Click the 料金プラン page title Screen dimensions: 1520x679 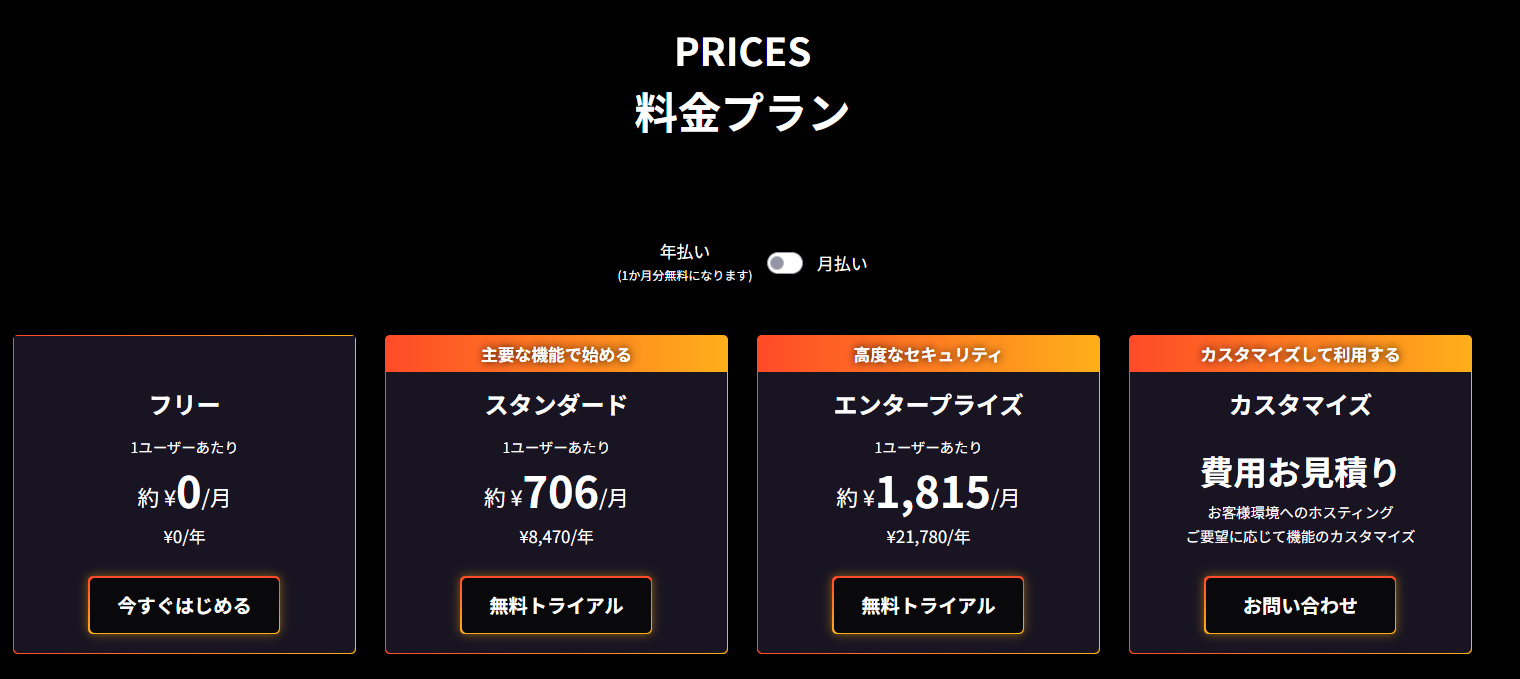(x=742, y=113)
